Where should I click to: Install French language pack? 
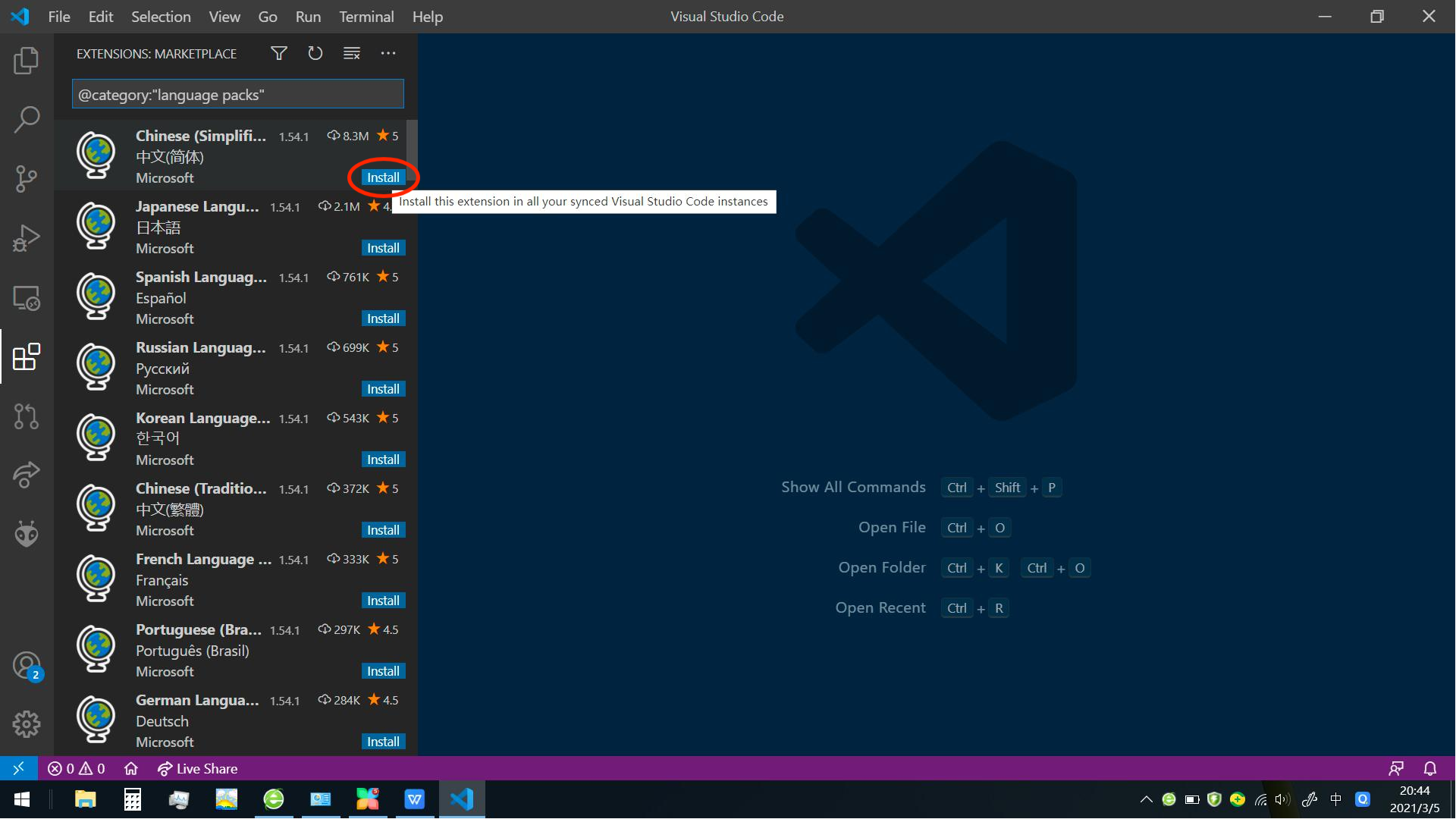point(383,601)
